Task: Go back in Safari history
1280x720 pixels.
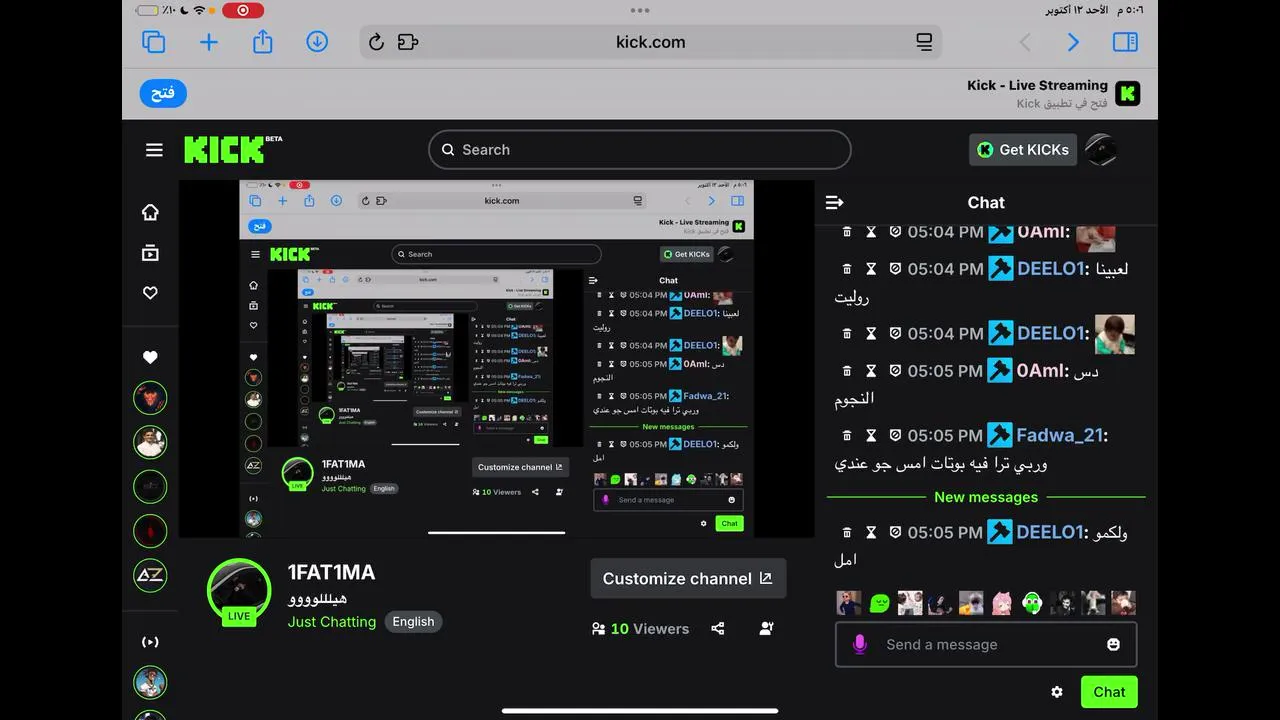Action: (1024, 42)
